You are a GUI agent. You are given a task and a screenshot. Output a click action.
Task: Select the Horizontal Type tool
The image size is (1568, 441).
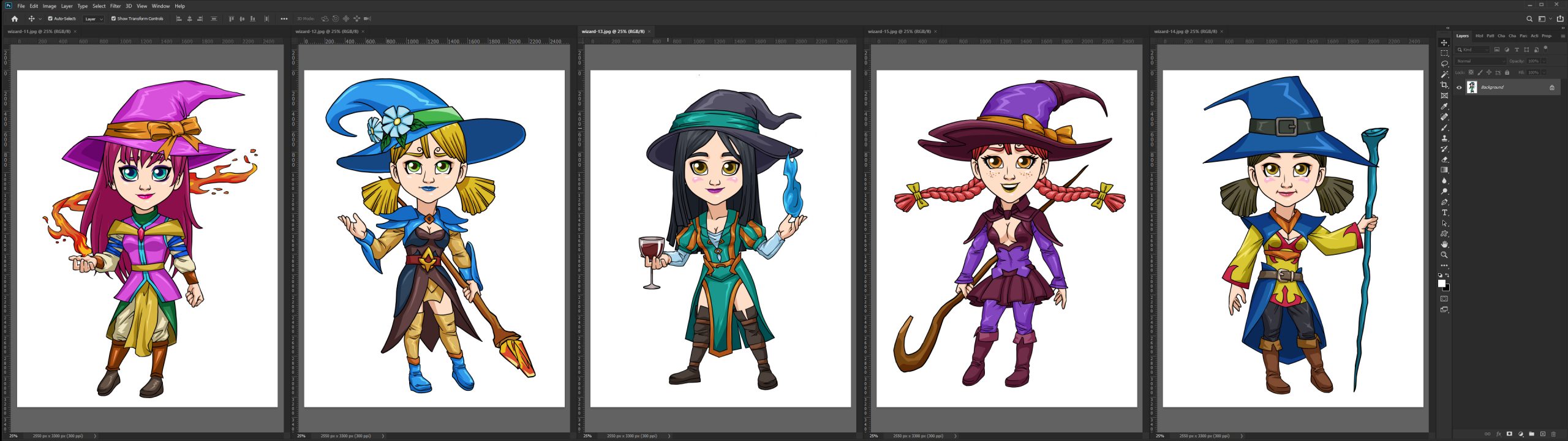(x=1444, y=213)
